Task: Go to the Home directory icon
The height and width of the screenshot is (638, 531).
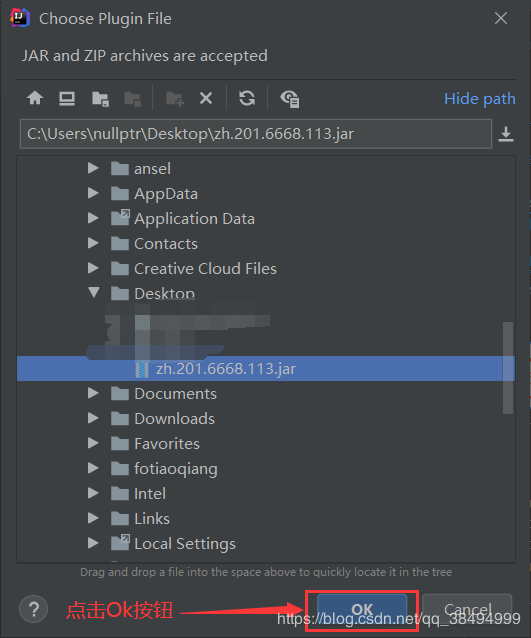Action: [x=35, y=98]
